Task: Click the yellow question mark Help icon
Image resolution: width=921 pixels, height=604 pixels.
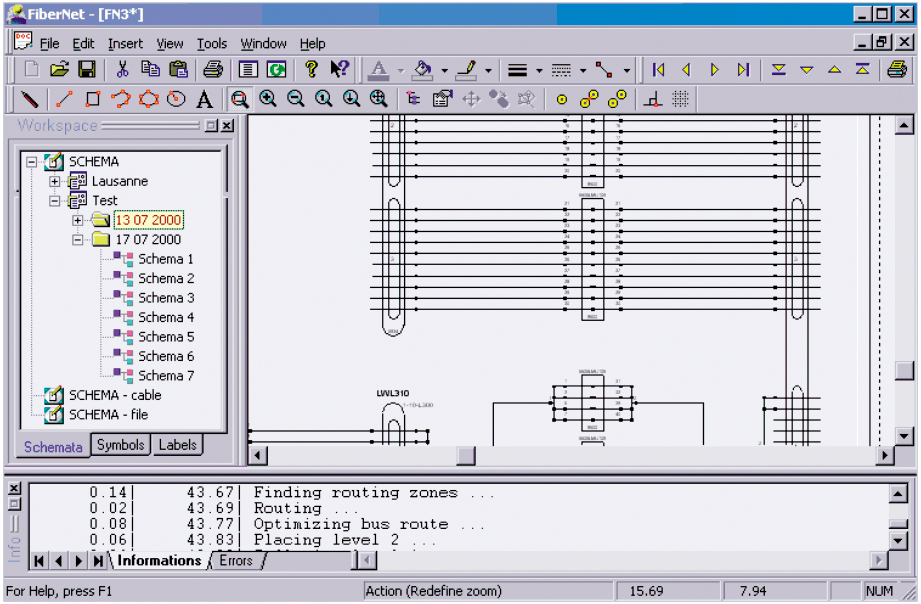Action: [311, 69]
